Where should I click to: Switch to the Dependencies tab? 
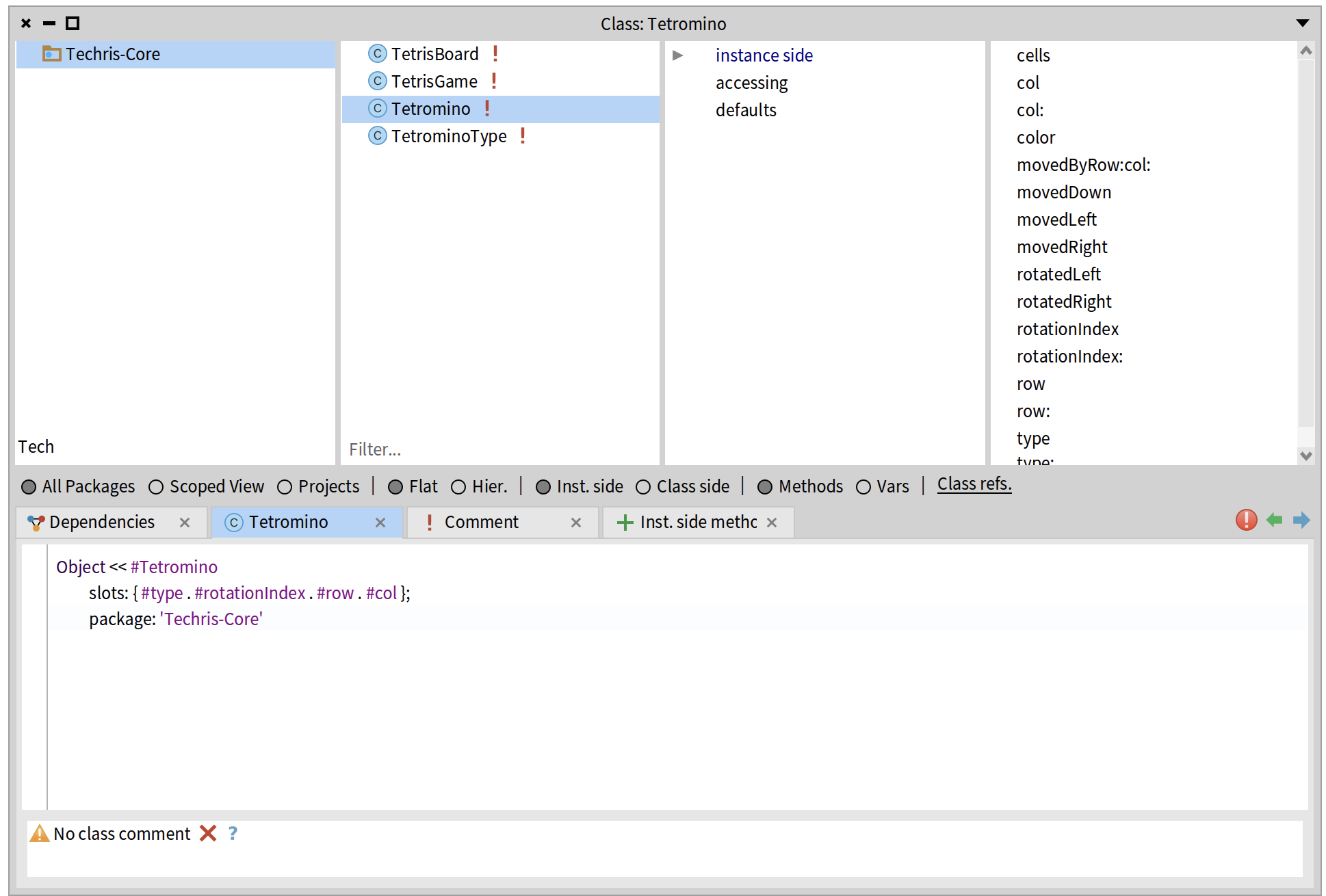tap(101, 522)
